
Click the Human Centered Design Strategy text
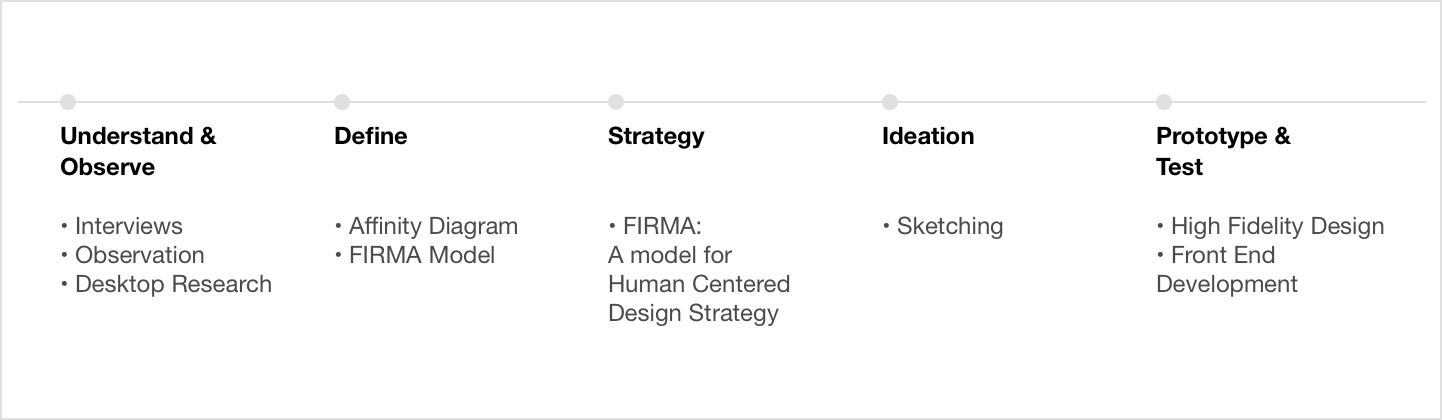tap(698, 298)
